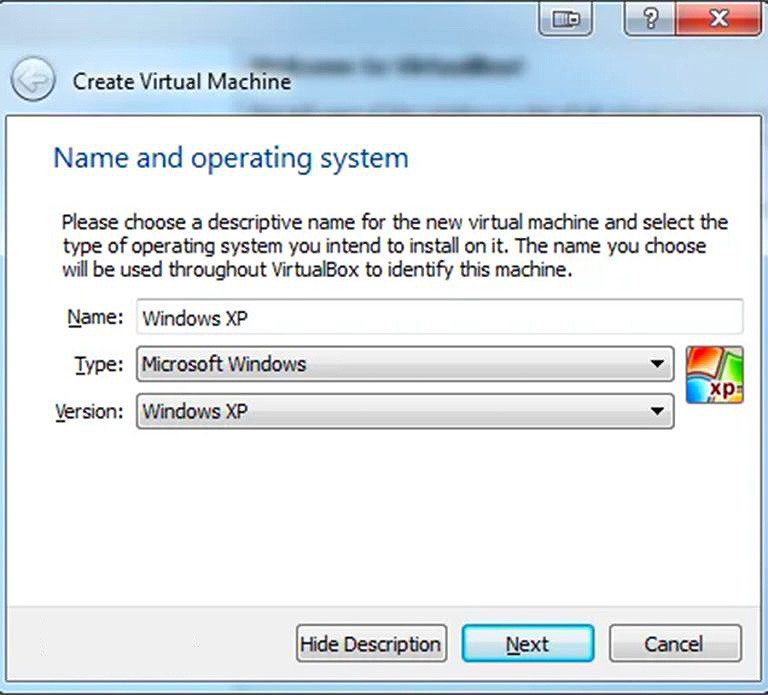Cancel the virtual machine creation
Image resolution: width=768 pixels, height=695 pixels.
[675, 644]
